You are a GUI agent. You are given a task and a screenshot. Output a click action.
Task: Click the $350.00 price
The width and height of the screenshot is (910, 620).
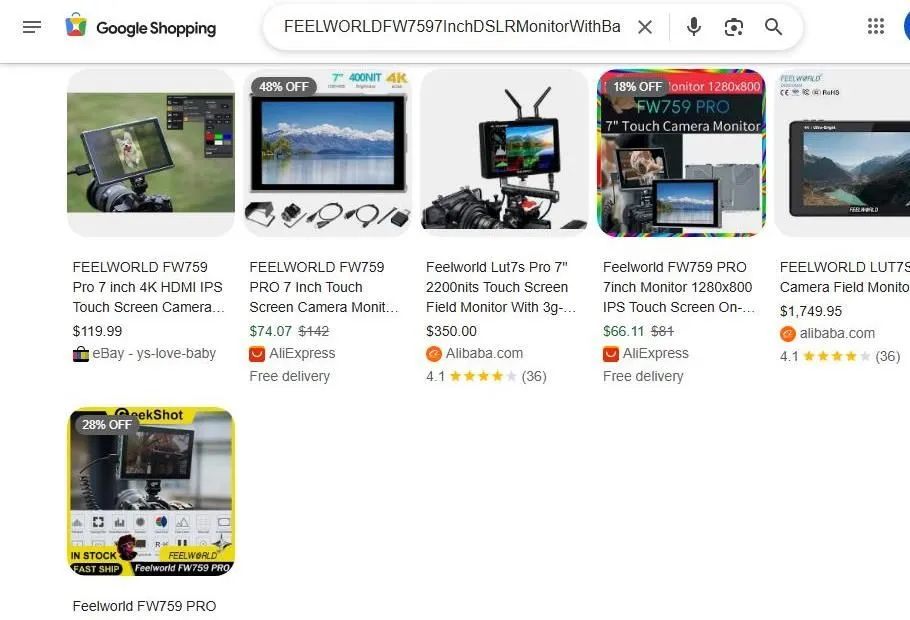point(451,331)
